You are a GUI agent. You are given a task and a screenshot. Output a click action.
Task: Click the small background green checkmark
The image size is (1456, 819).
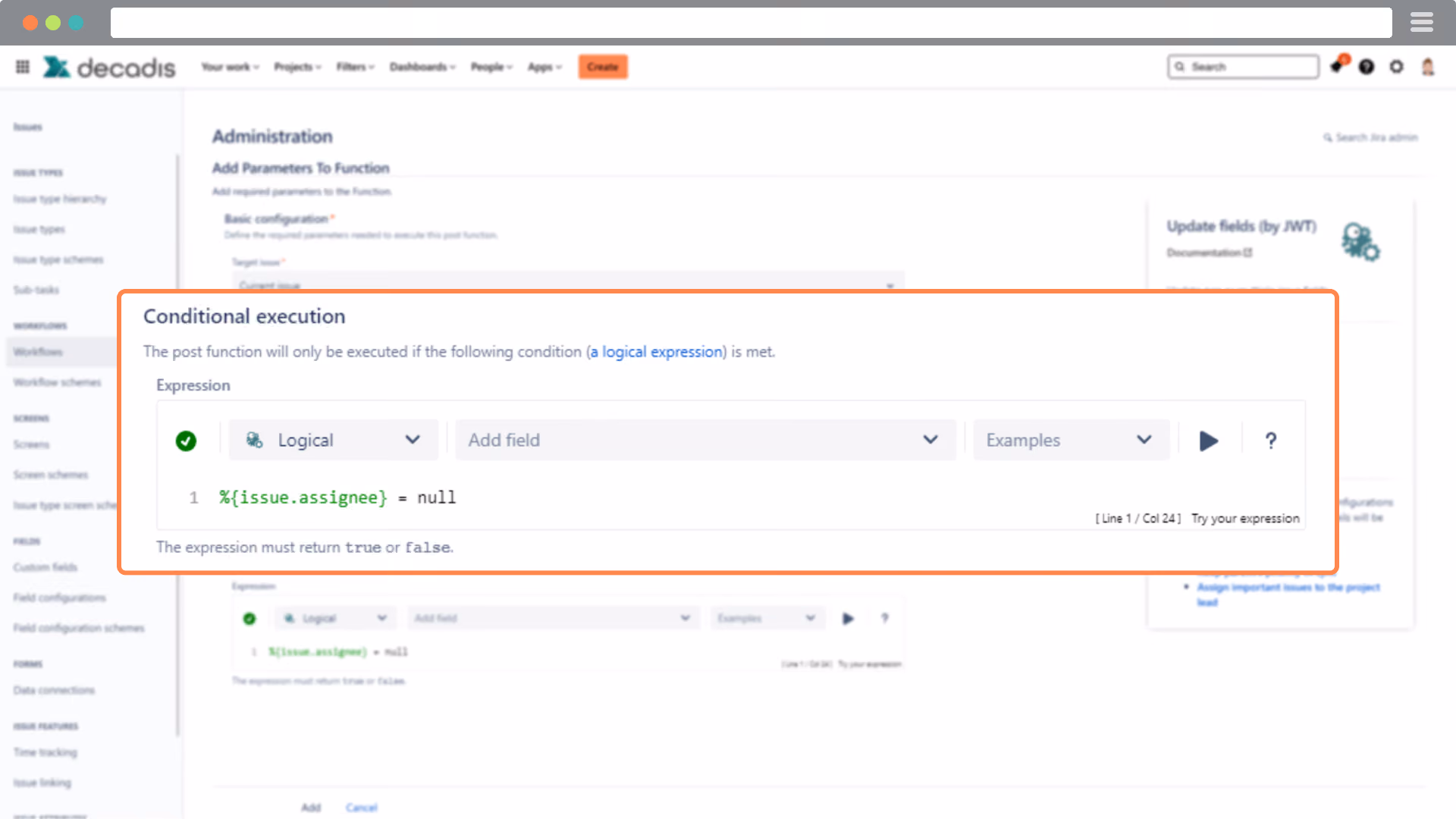point(249,619)
